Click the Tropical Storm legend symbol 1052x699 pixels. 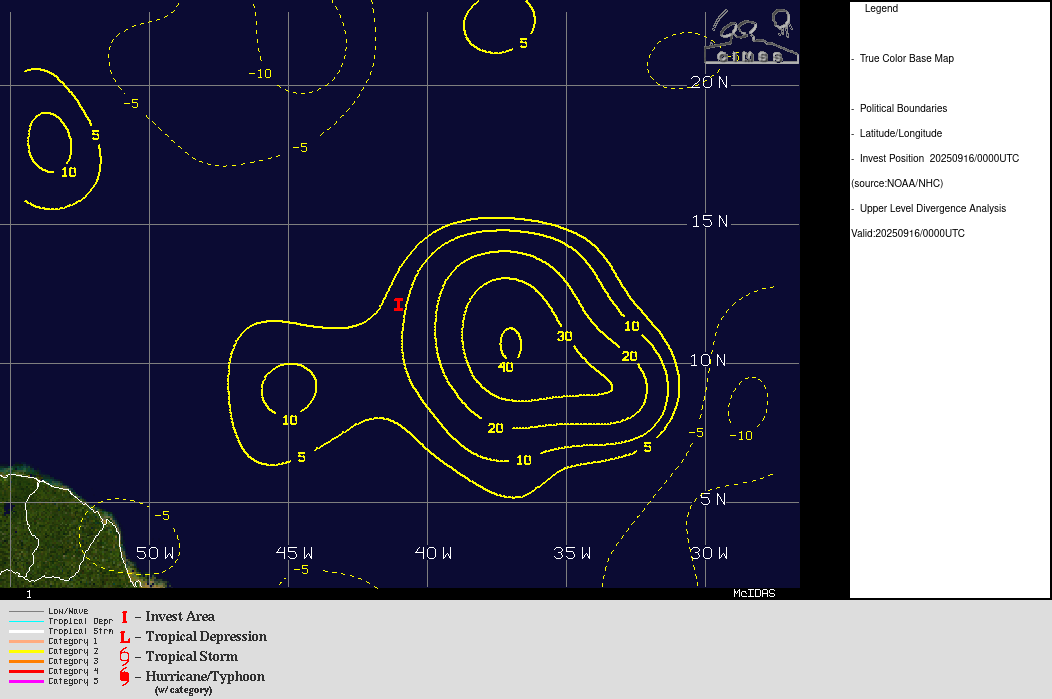point(124,657)
